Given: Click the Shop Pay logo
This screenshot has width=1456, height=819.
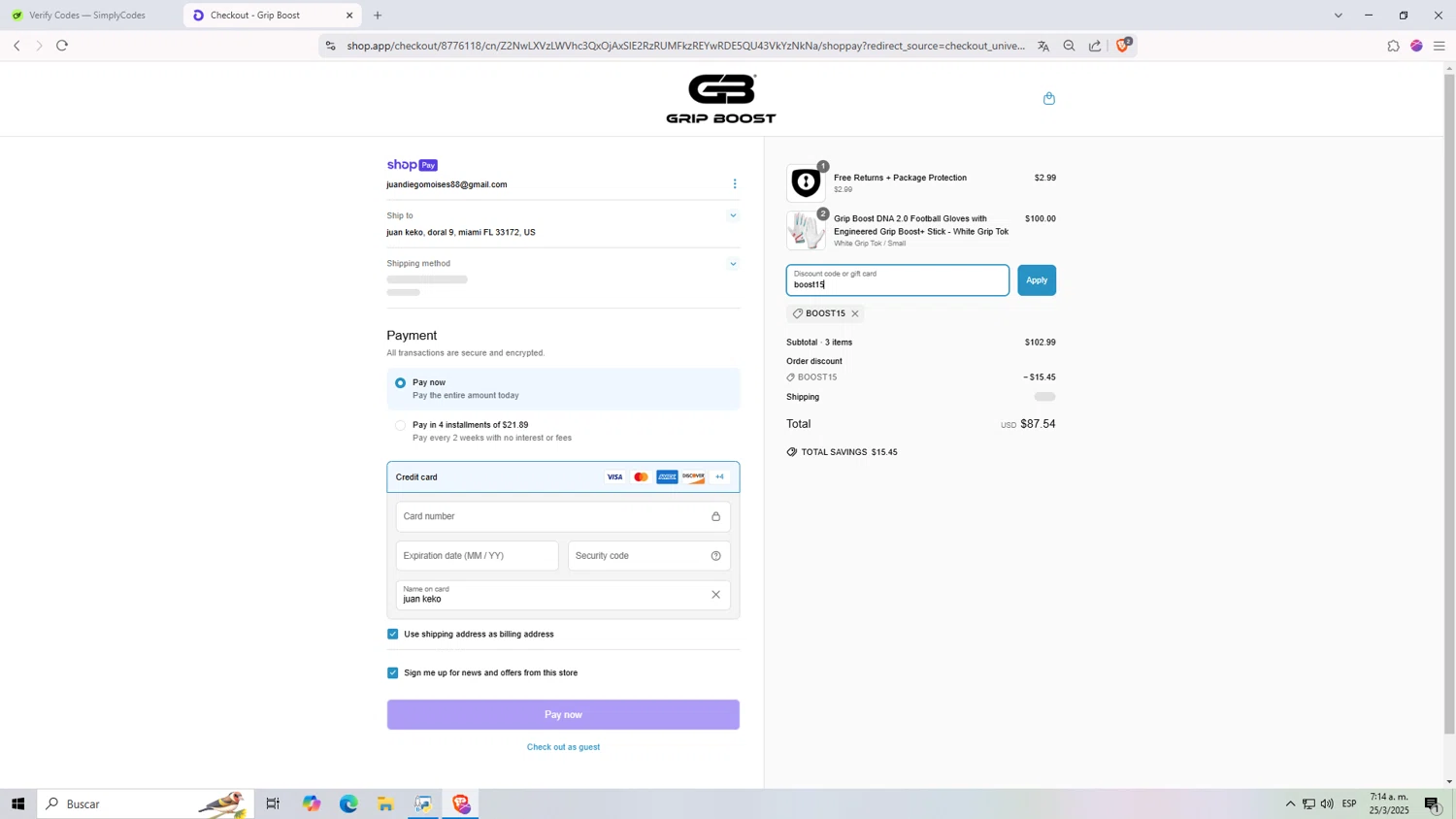Looking at the screenshot, I should pos(412,165).
